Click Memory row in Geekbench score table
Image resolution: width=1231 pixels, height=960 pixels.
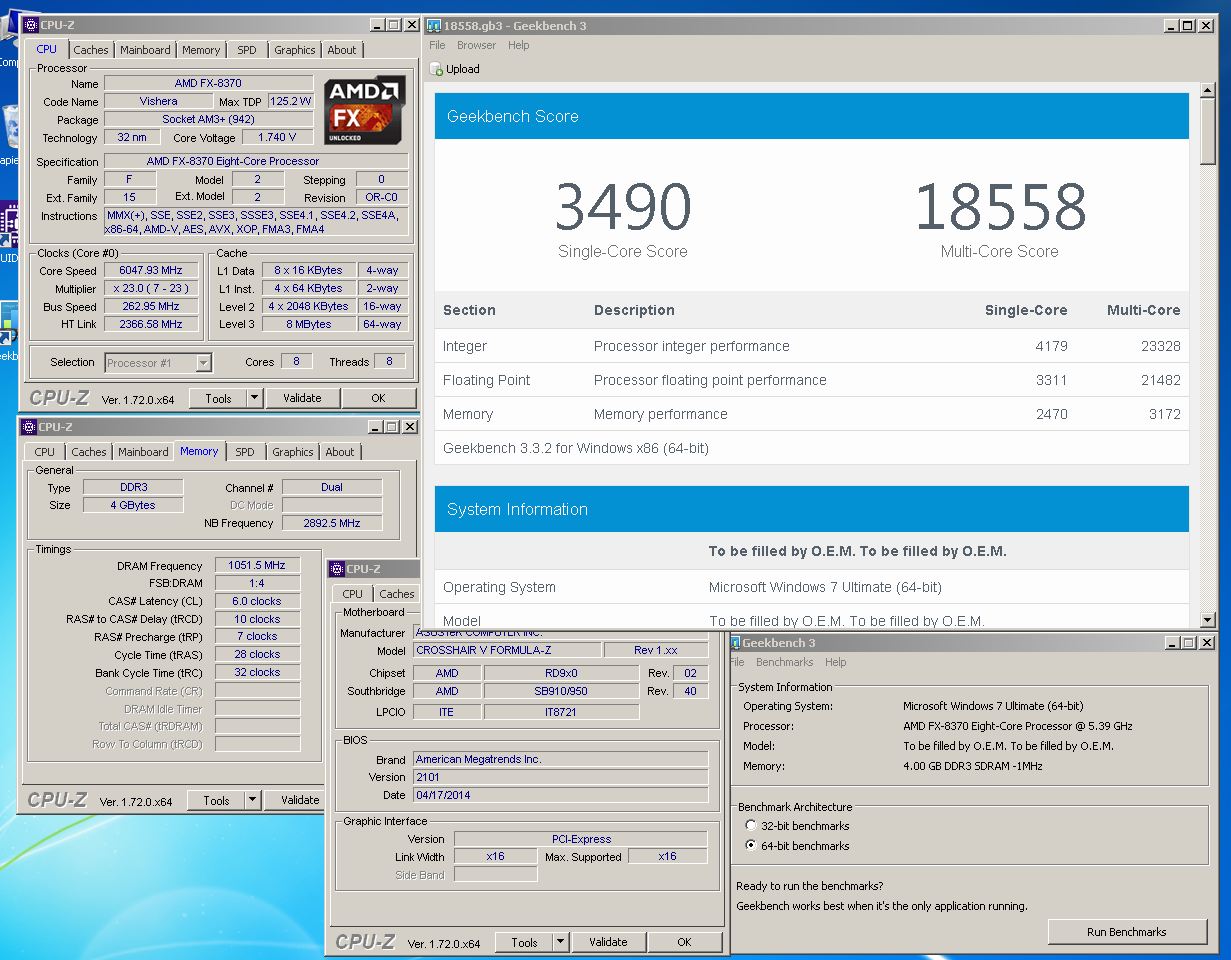(812, 414)
